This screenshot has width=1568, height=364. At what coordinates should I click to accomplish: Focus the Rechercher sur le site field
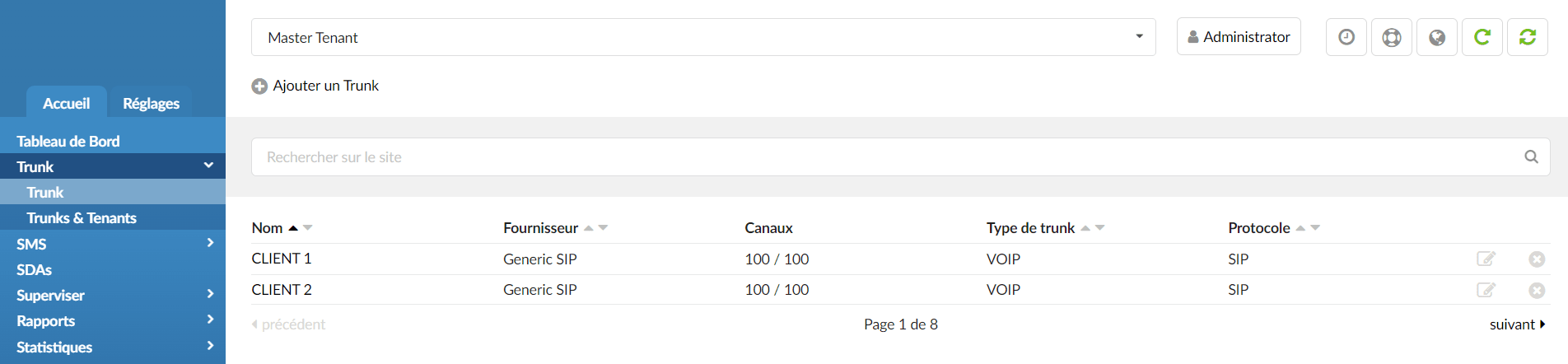tap(900, 156)
